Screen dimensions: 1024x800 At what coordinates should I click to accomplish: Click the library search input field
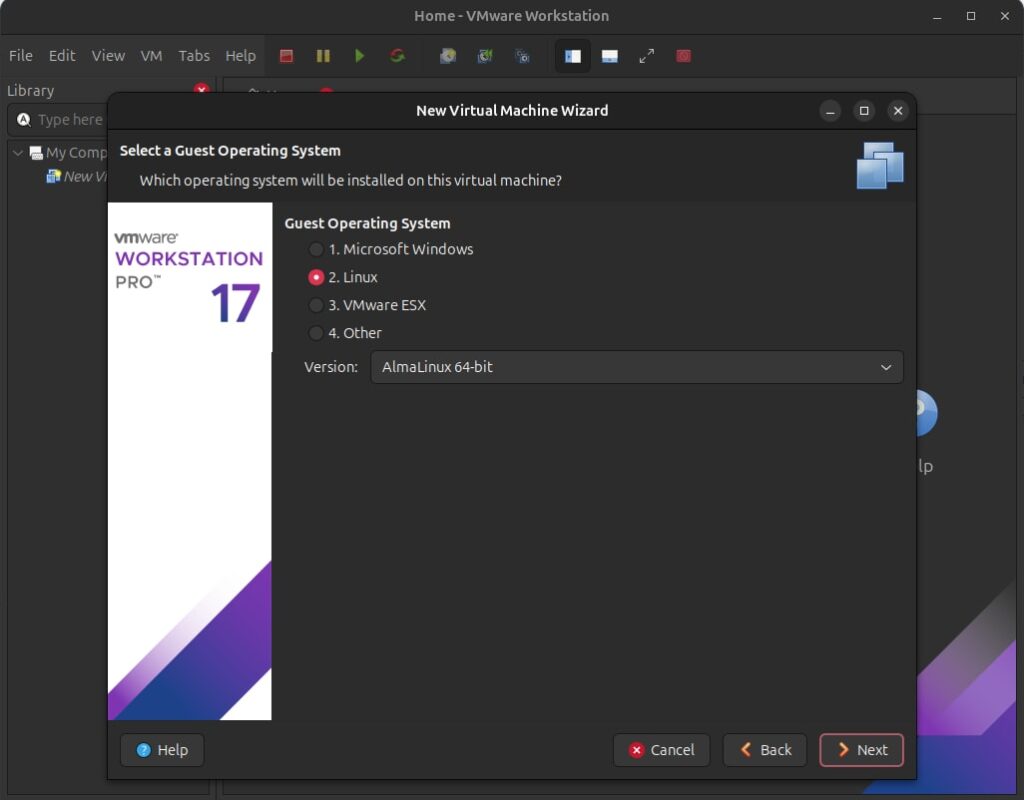(70, 120)
